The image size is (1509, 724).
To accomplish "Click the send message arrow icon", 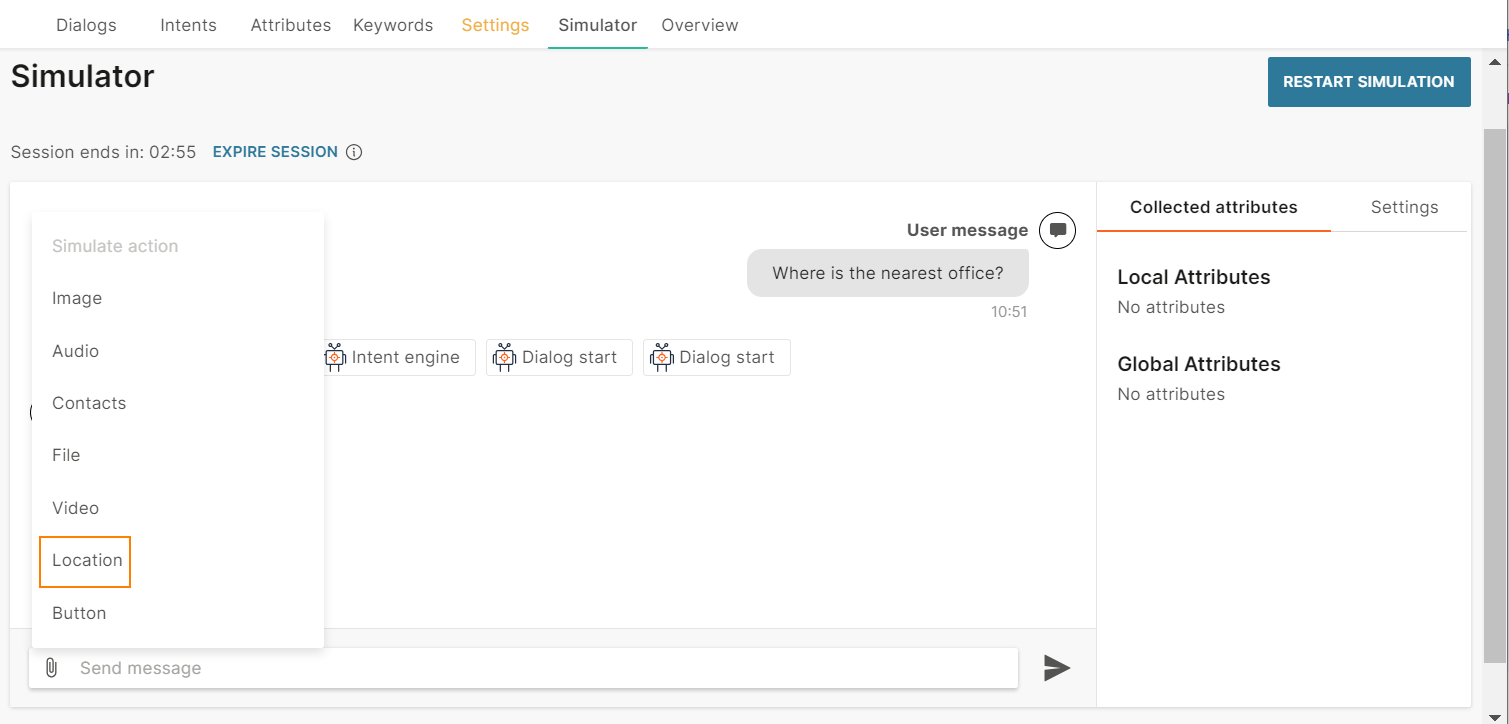I will pos(1057,668).
